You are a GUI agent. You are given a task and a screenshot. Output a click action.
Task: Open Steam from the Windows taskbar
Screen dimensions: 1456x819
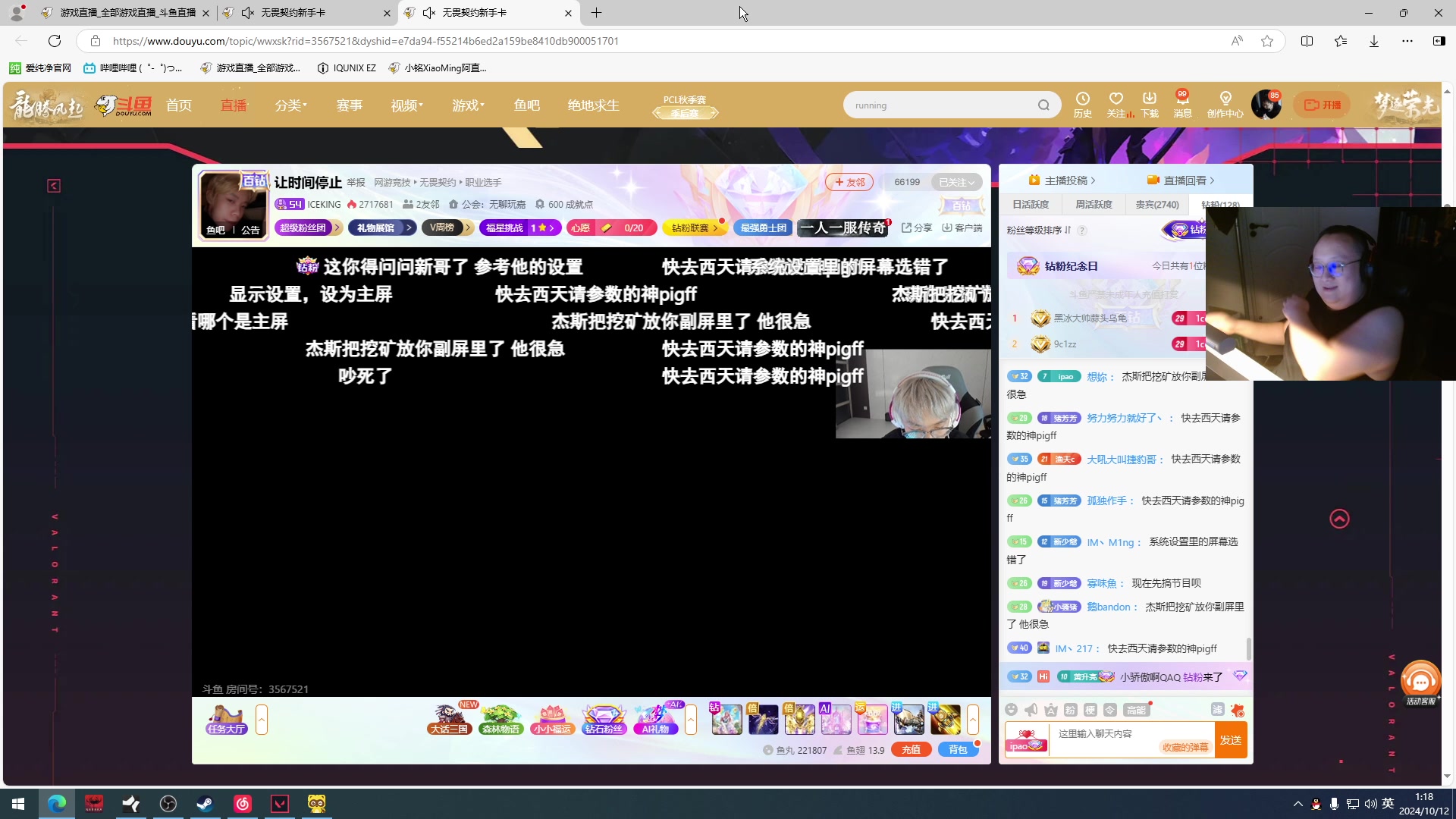click(205, 804)
